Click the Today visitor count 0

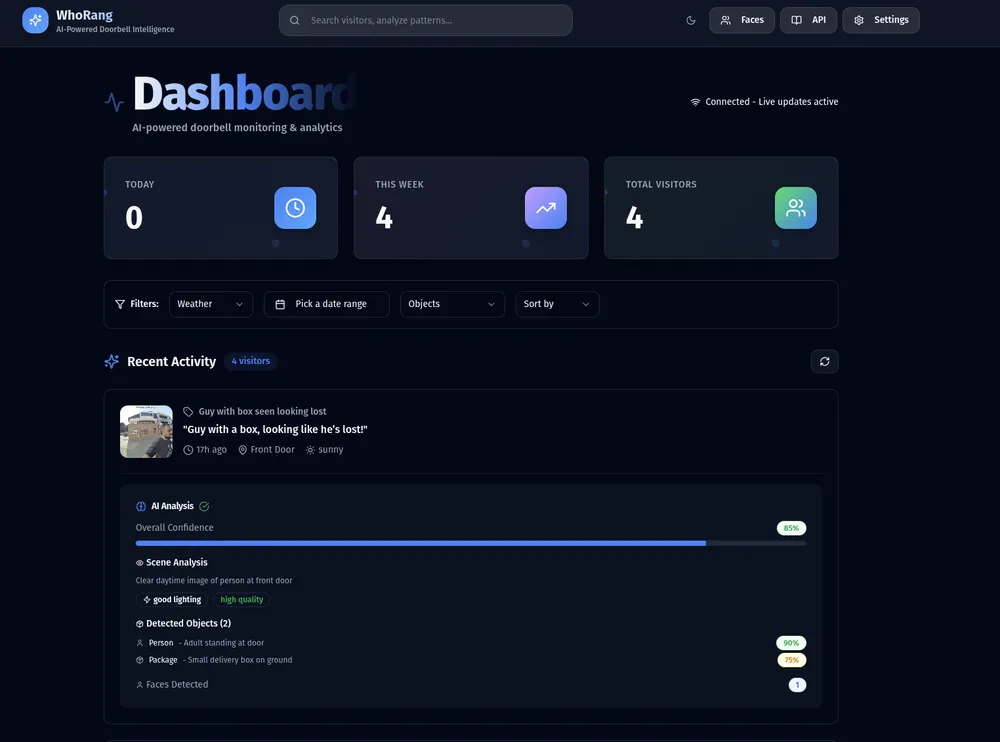point(134,218)
